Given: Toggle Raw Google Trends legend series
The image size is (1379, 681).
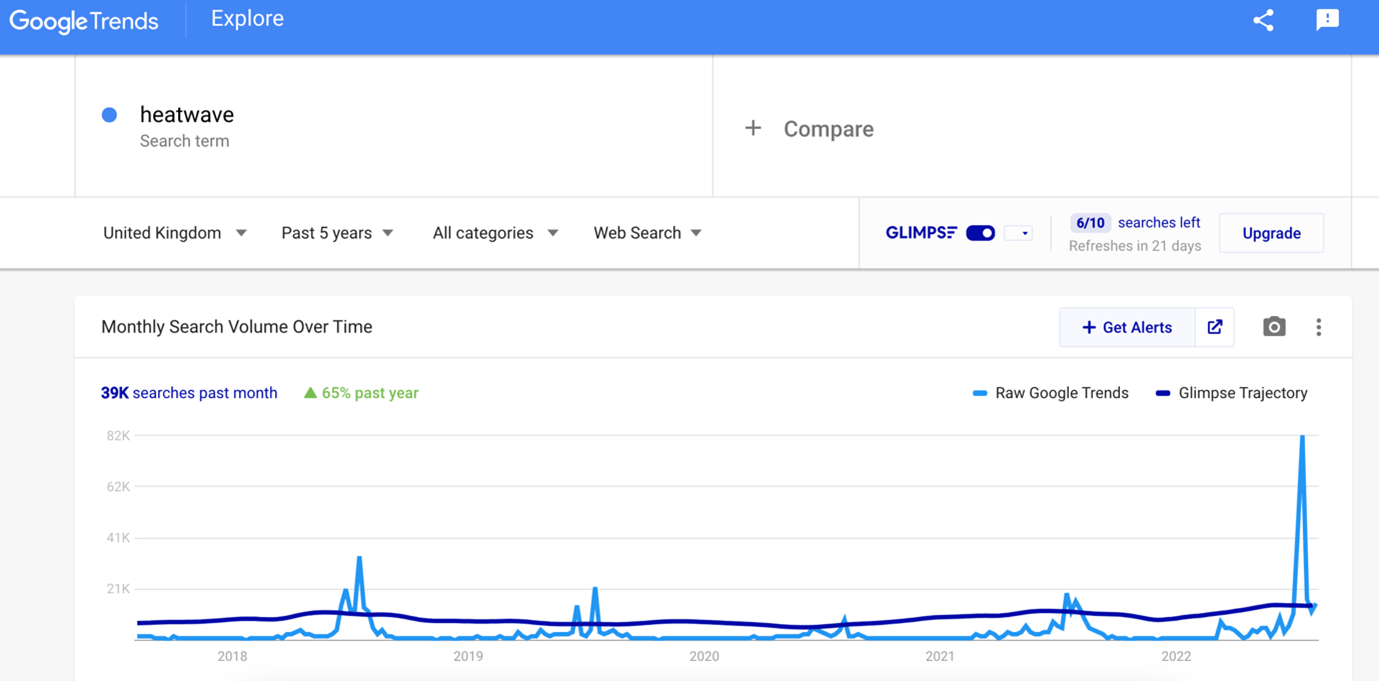Looking at the screenshot, I should (x=1050, y=393).
